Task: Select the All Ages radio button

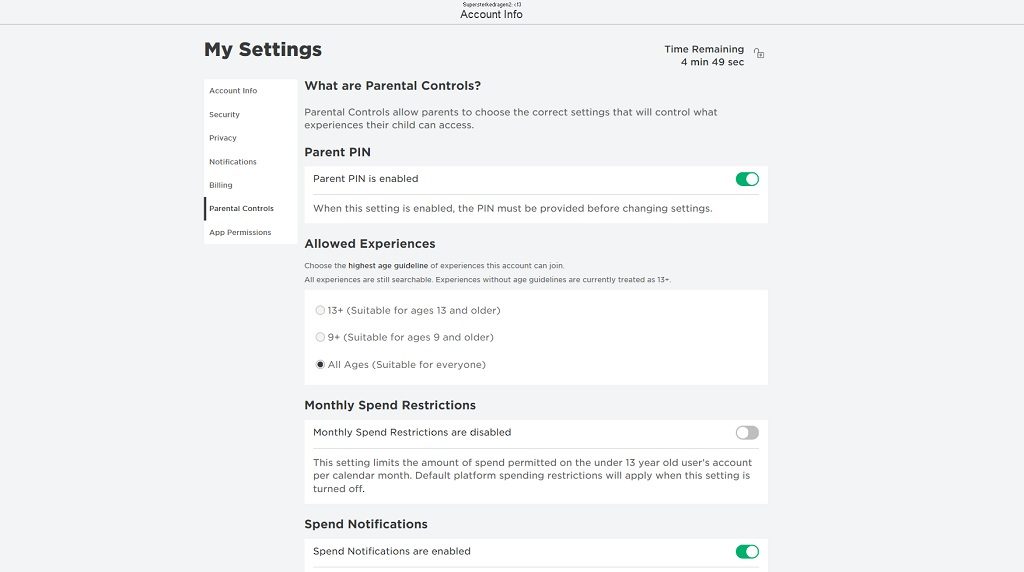Action: coord(320,365)
